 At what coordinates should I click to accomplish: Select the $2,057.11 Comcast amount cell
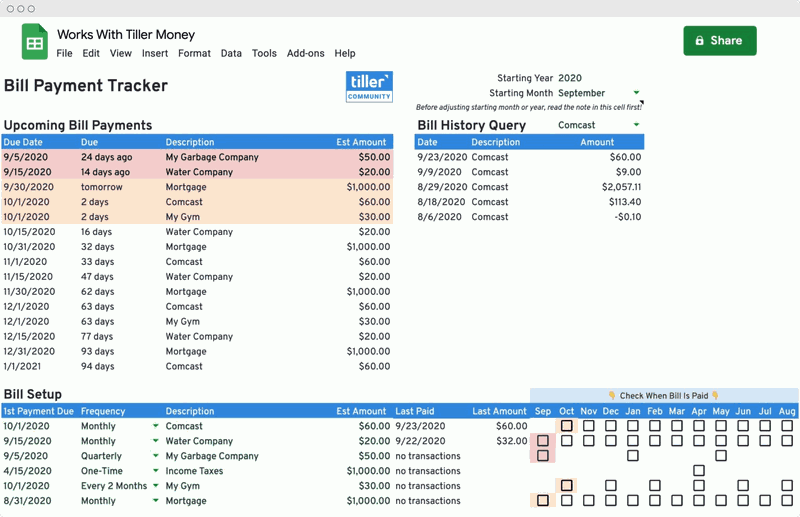(x=621, y=187)
